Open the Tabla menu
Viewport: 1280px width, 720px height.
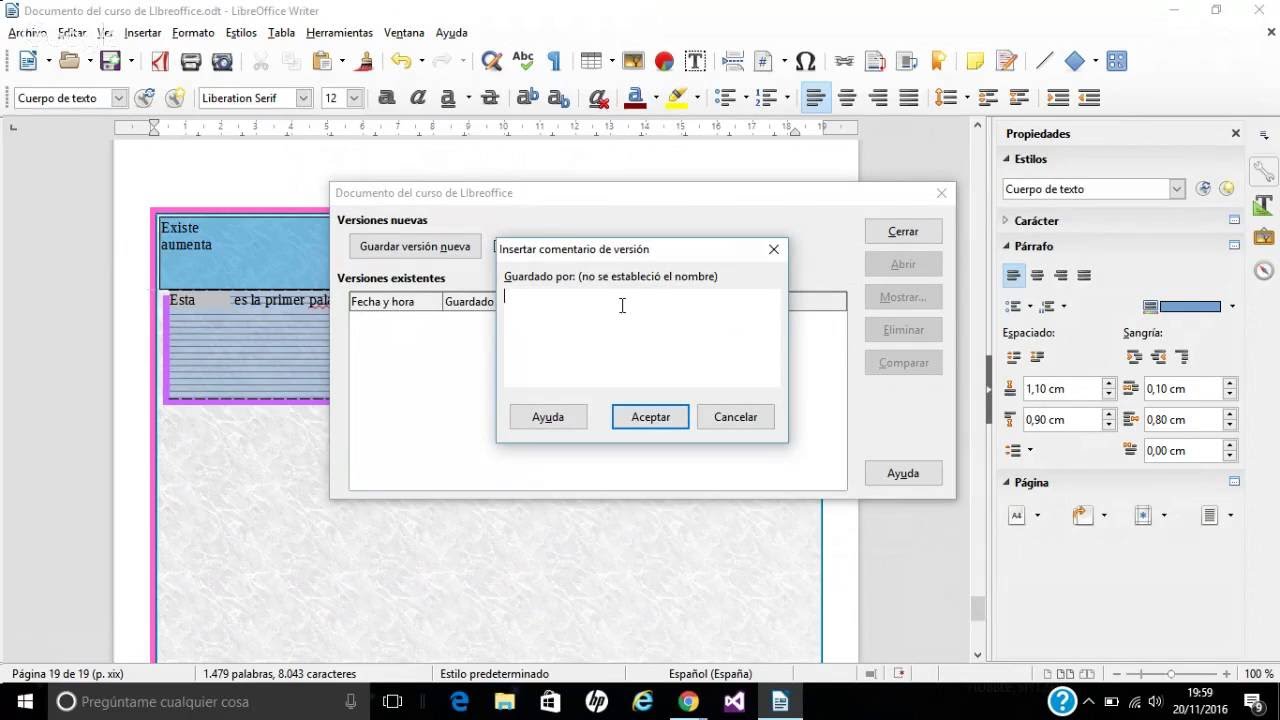281,33
